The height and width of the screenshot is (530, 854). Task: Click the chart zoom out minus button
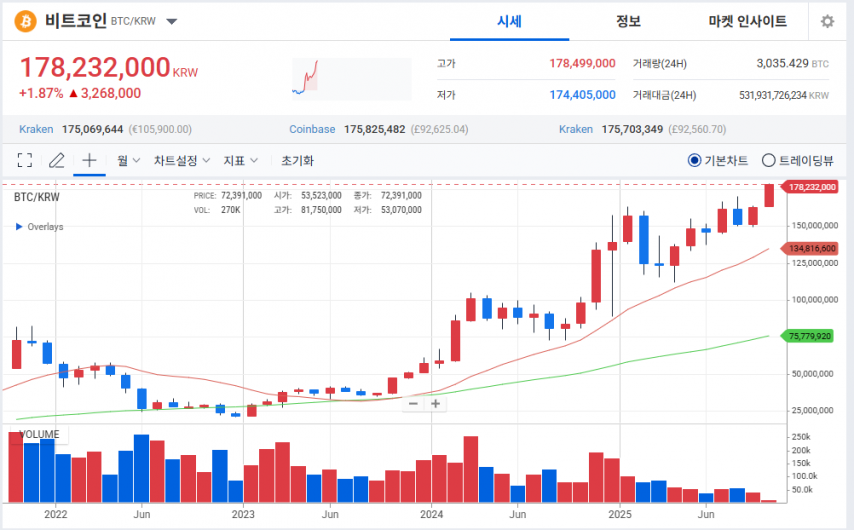414,404
